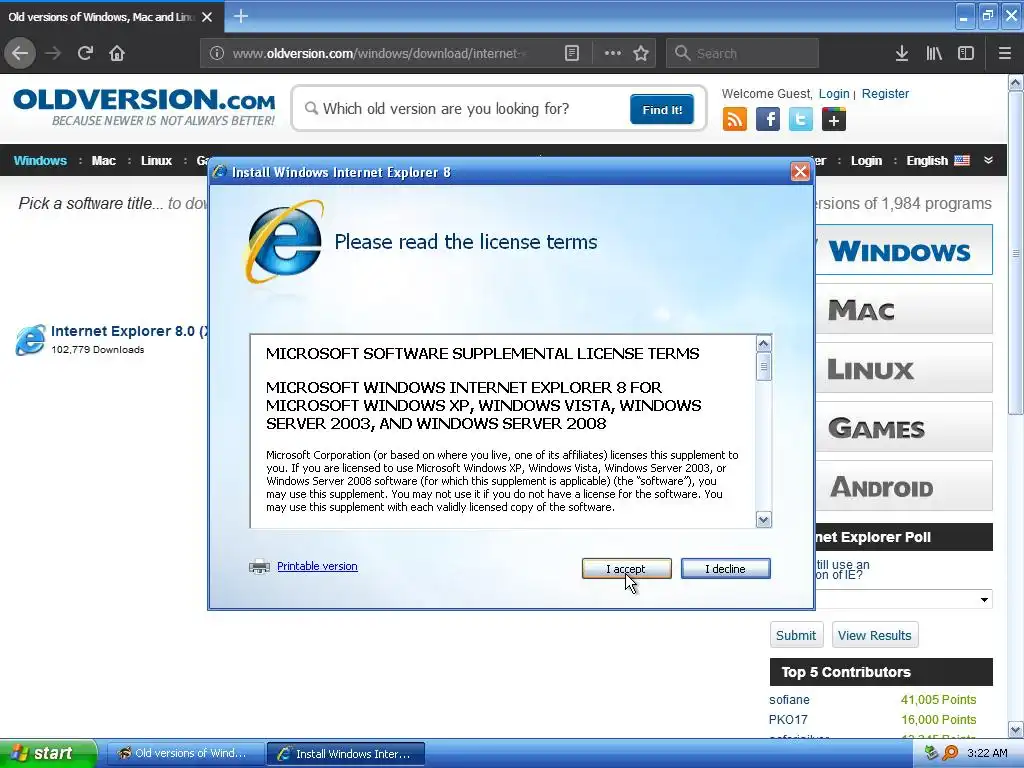
Task: Open contributor PKO17 profile link
Action: [x=788, y=720]
